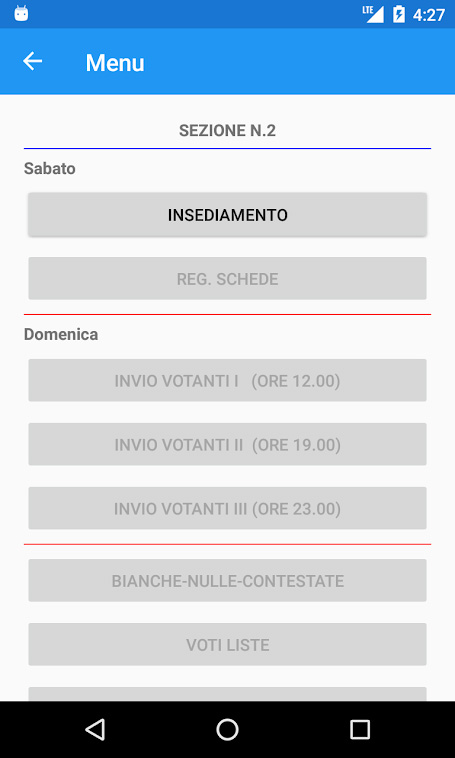Tap the back arrow in the header

coord(32,61)
